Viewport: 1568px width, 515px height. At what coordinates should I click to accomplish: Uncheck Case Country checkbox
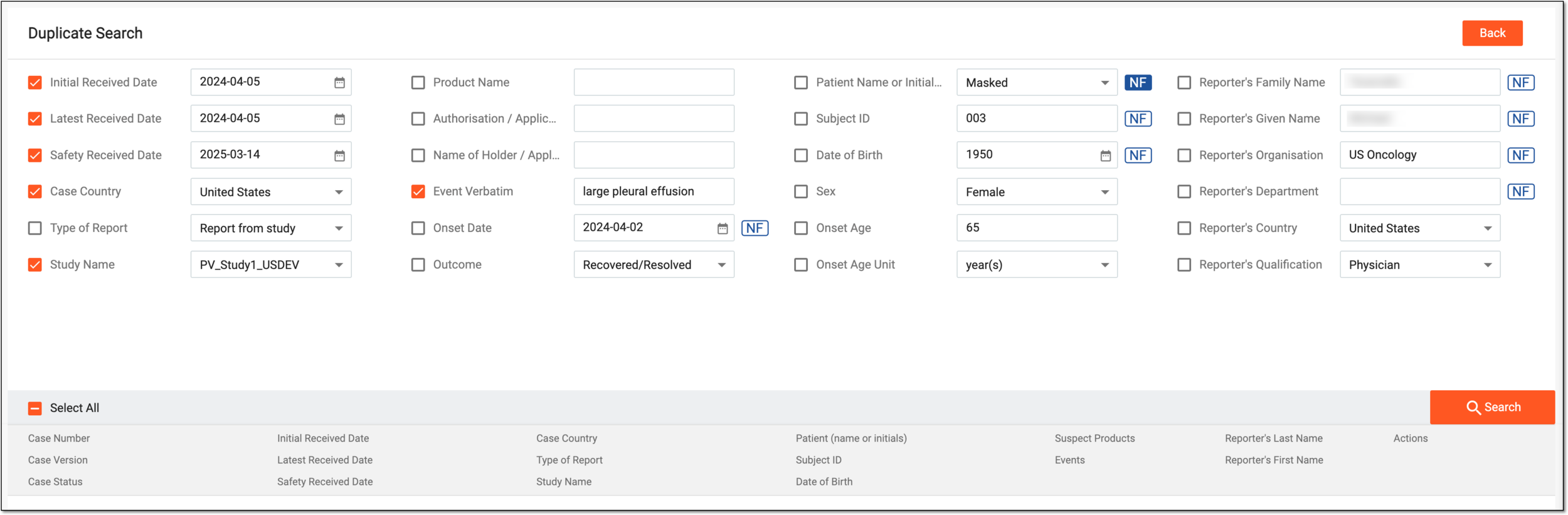[35, 191]
